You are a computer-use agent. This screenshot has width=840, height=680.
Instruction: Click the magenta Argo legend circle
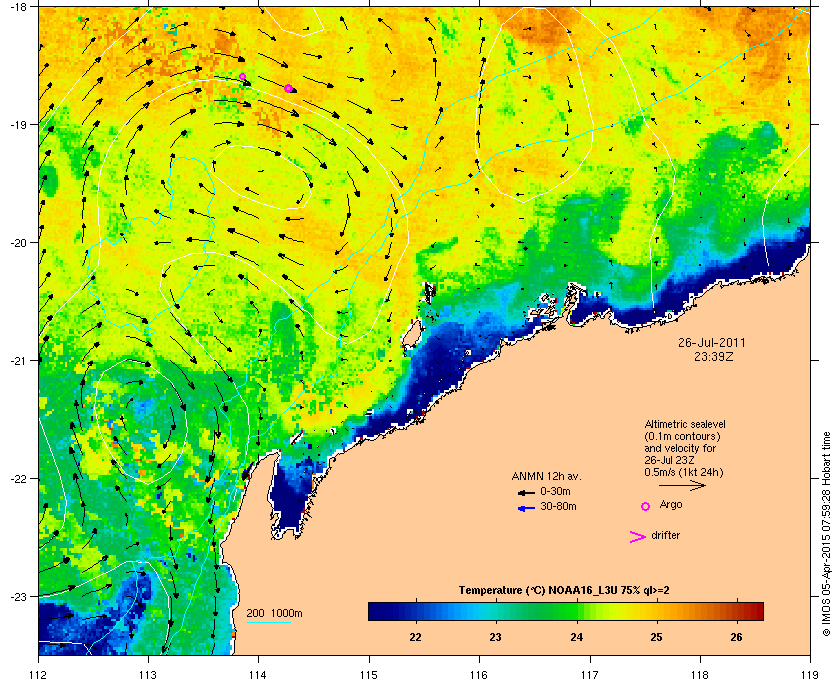646,506
